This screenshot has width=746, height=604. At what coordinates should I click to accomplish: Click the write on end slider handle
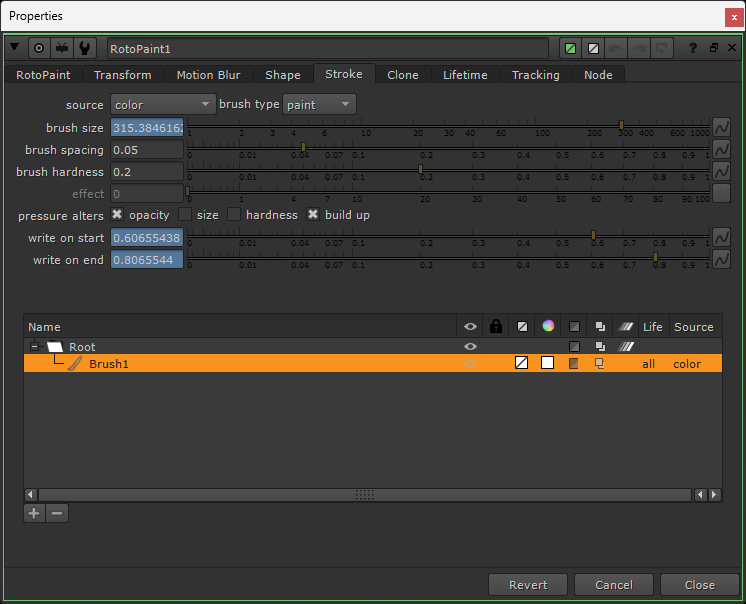(656, 257)
